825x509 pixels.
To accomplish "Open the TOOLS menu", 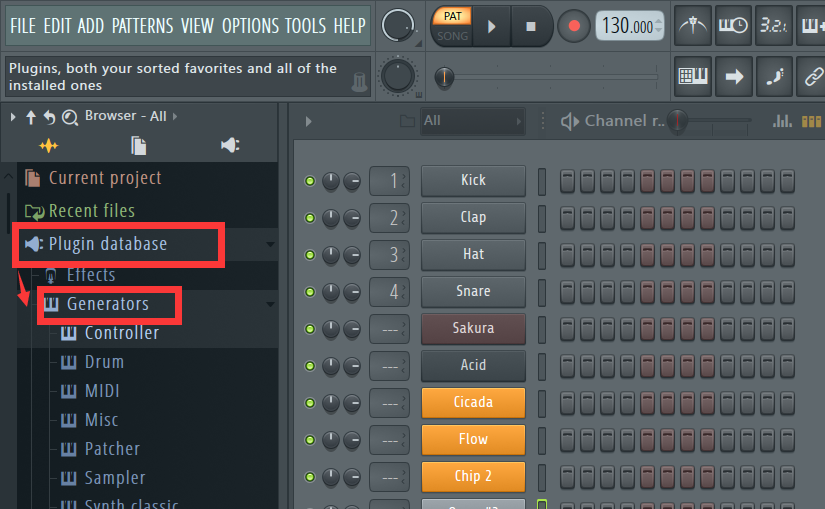I will click(306, 25).
